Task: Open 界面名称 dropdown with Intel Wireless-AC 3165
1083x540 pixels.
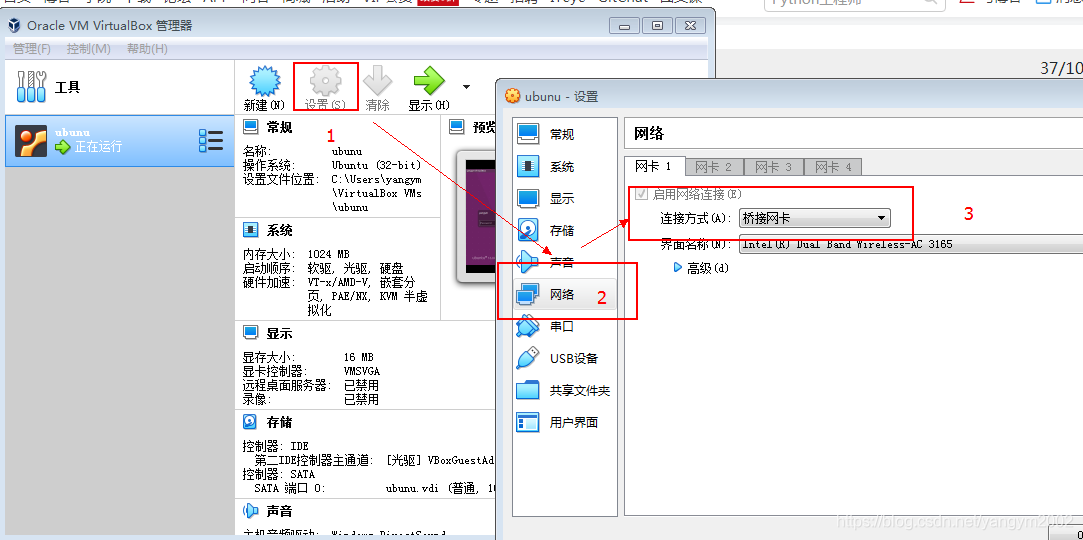Action: pyautogui.click(x=910, y=244)
